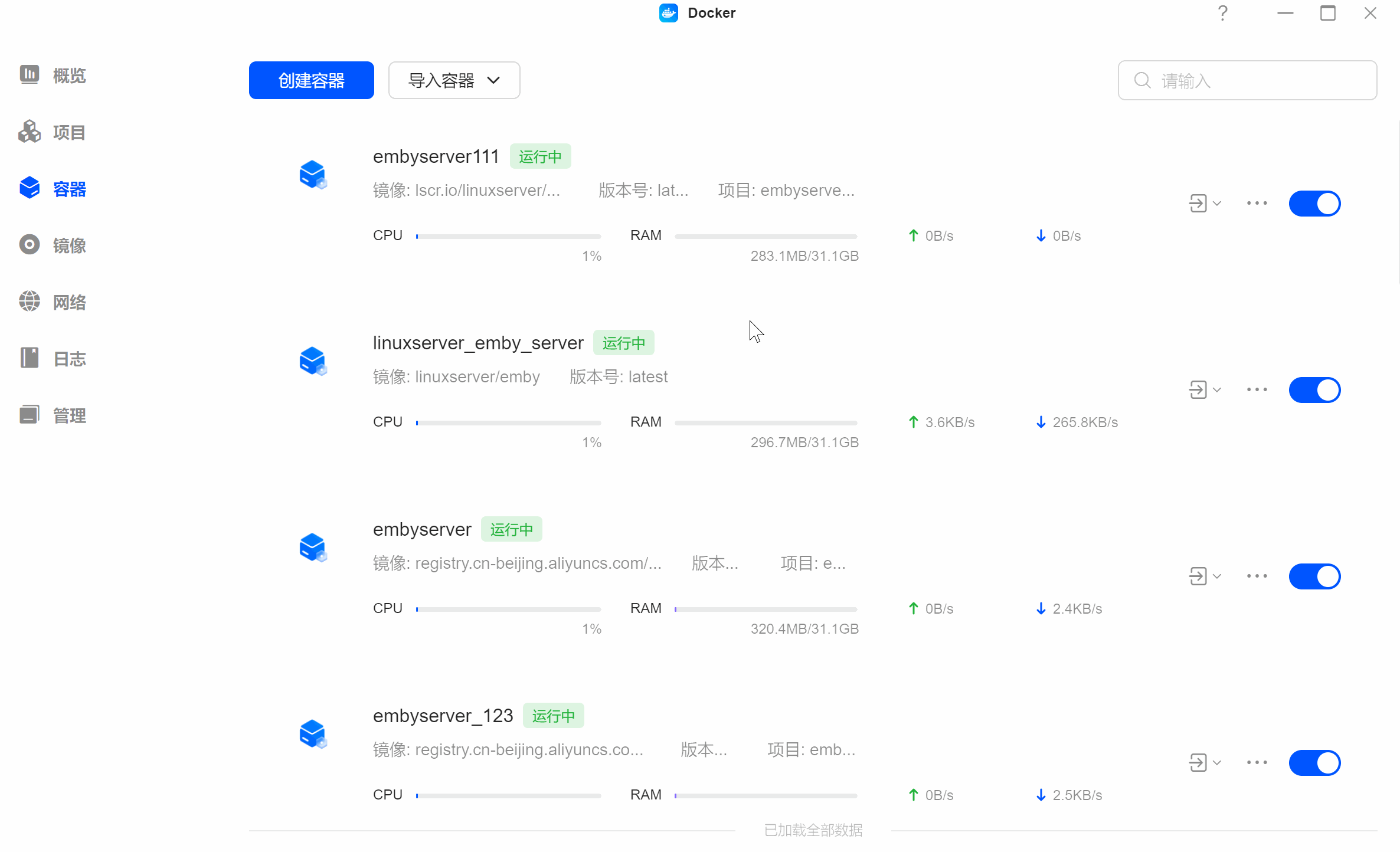Click 运行中 status badge of embyserver111
The height and width of the screenshot is (852, 1400).
point(540,156)
